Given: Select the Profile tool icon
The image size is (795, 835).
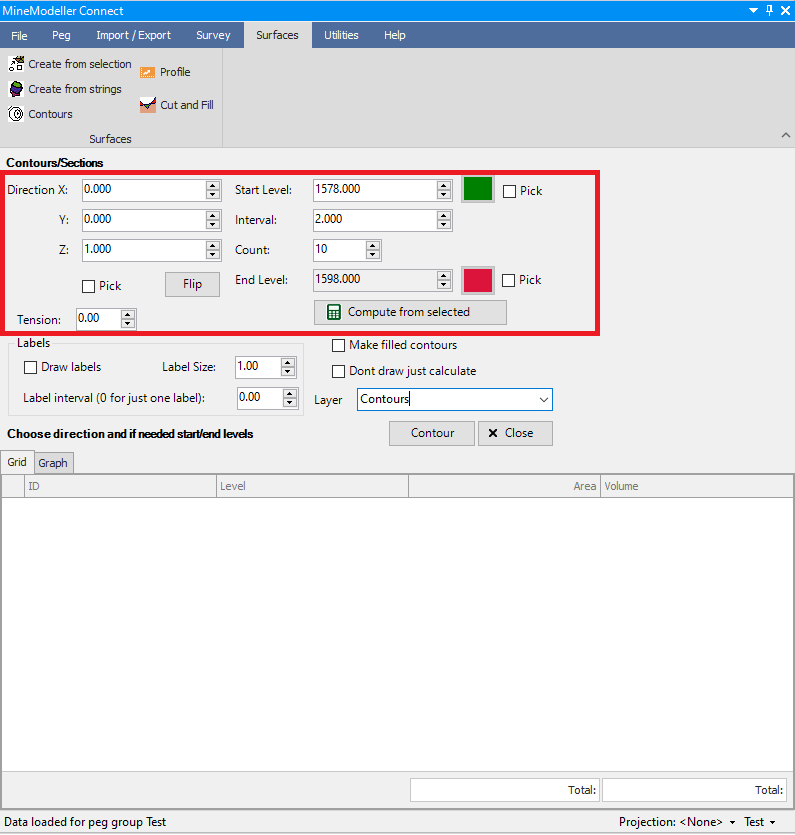Looking at the screenshot, I should 148,72.
